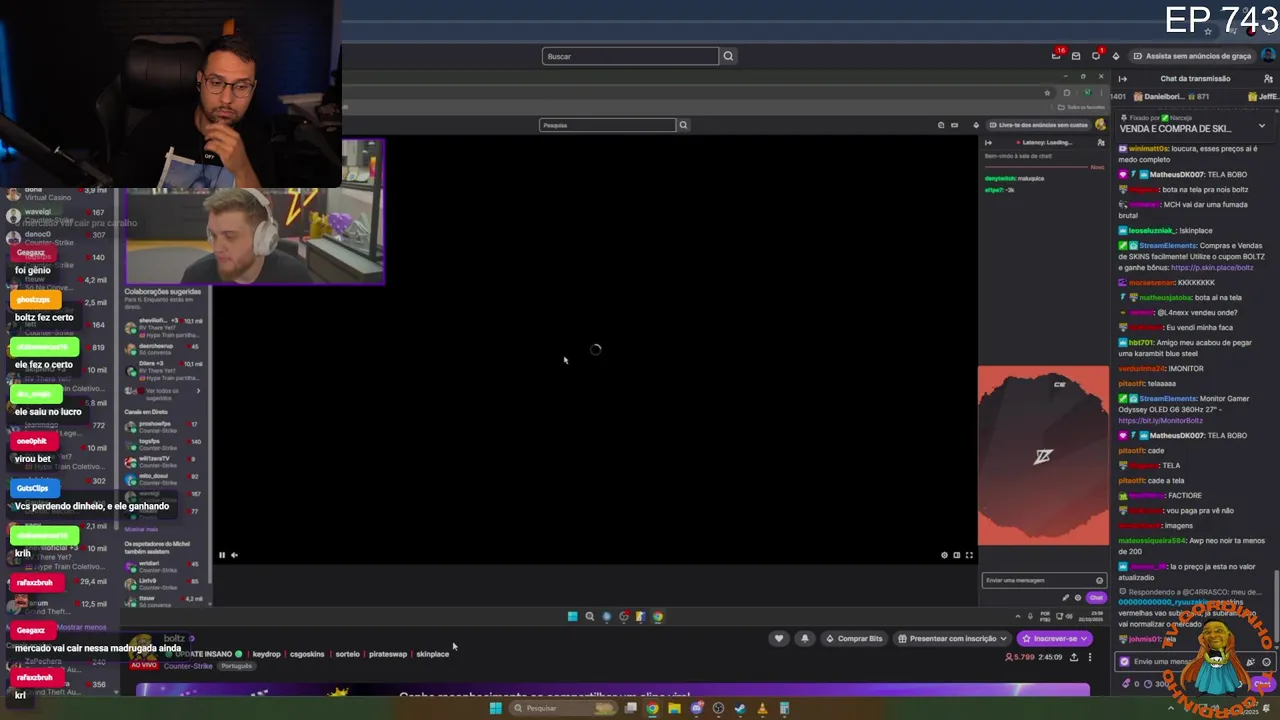The width and height of the screenshot is (1280, 720).
Task: Click the Buscar search field at top
Action: pyautogui.click(x=630, y=56)
